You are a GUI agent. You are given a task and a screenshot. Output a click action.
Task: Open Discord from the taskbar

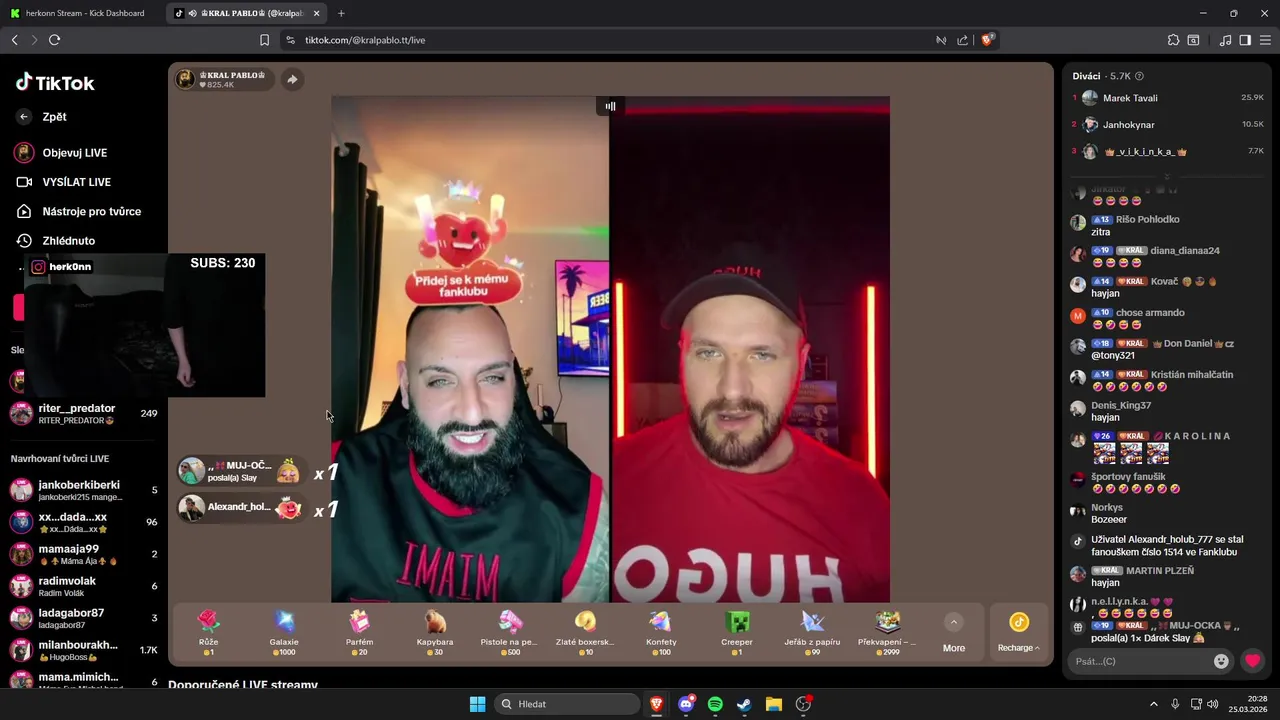point(686,704)
